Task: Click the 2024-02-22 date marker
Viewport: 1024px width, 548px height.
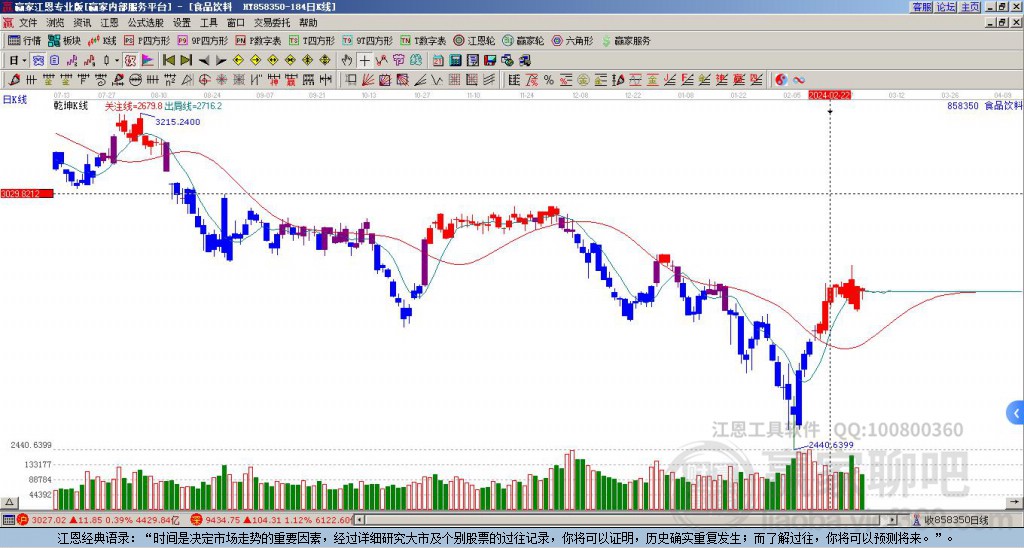Action: coord(829,95)
